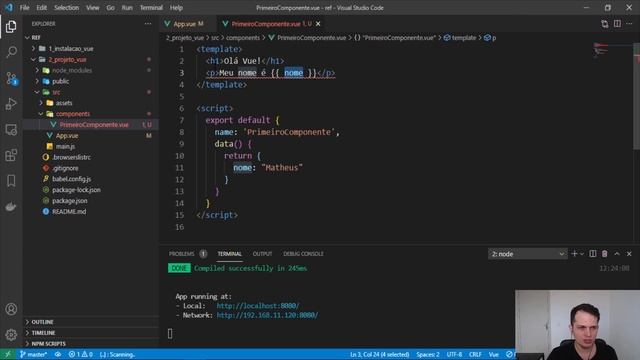The image size is (640, 360).
Task: Open the Explorer view in activity bar
Action: pyautogui.click(x=11, y=27)
